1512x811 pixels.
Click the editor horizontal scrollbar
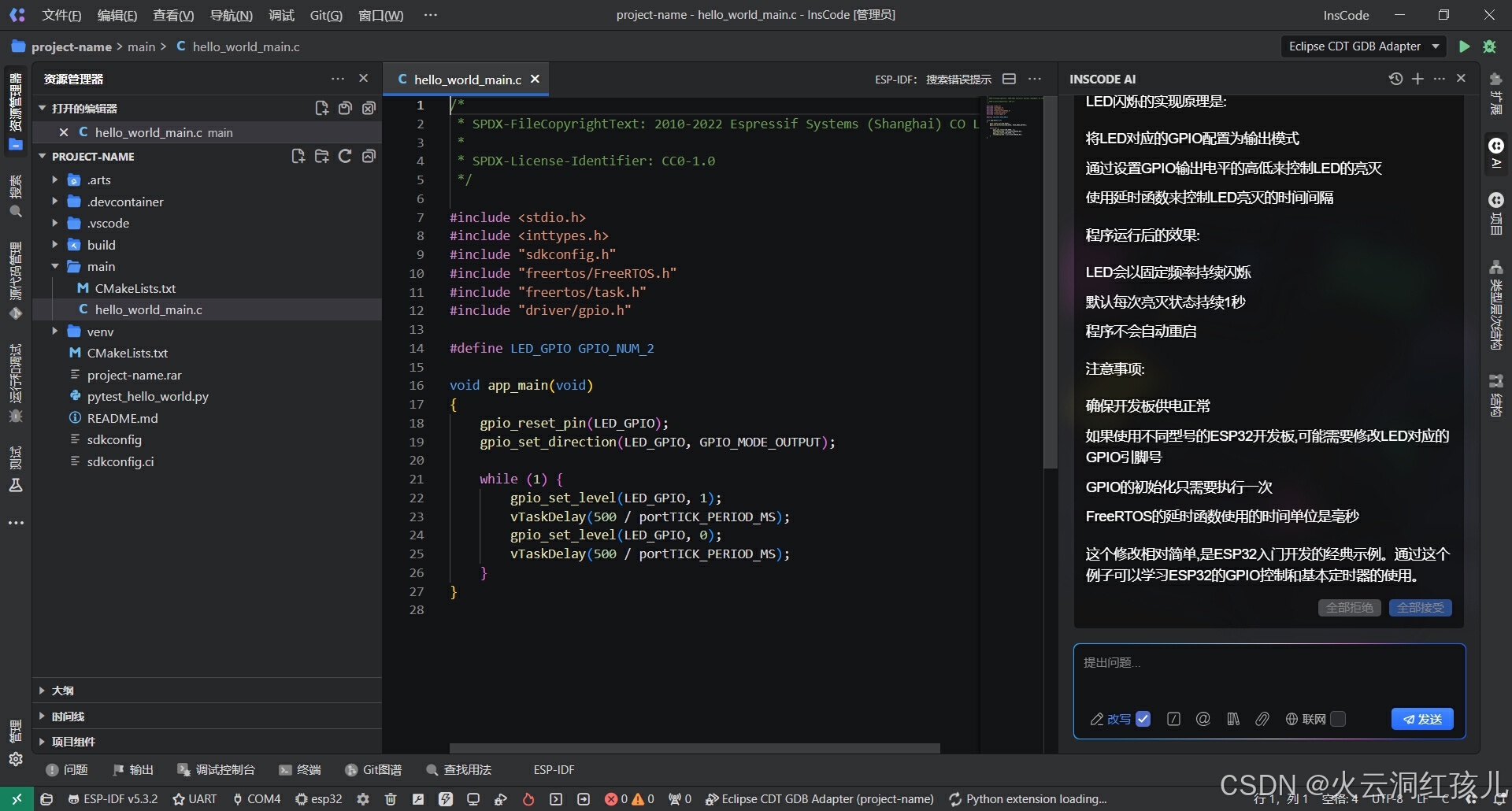coord(695,748)
